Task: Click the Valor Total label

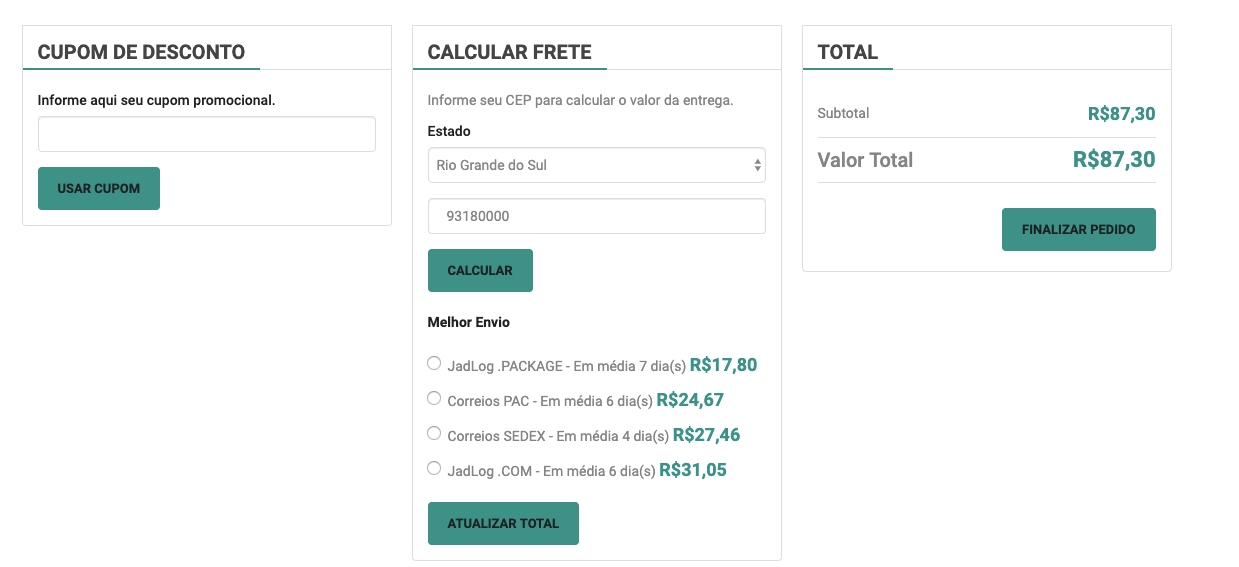Action: point(865,160)
